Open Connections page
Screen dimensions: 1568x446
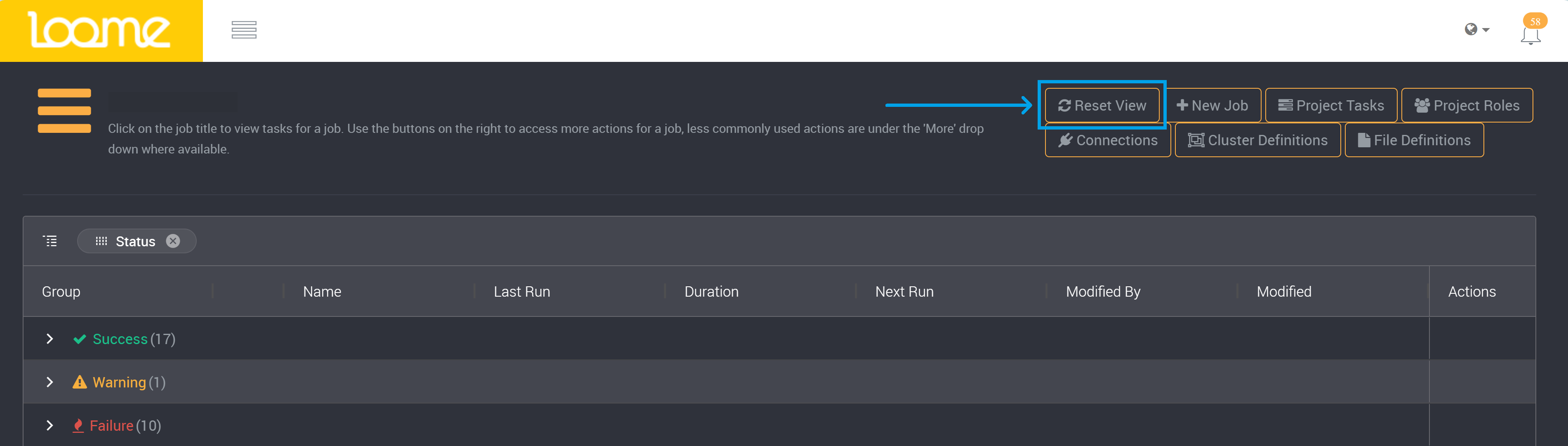pyautogui.click(x=1107, y=140)
